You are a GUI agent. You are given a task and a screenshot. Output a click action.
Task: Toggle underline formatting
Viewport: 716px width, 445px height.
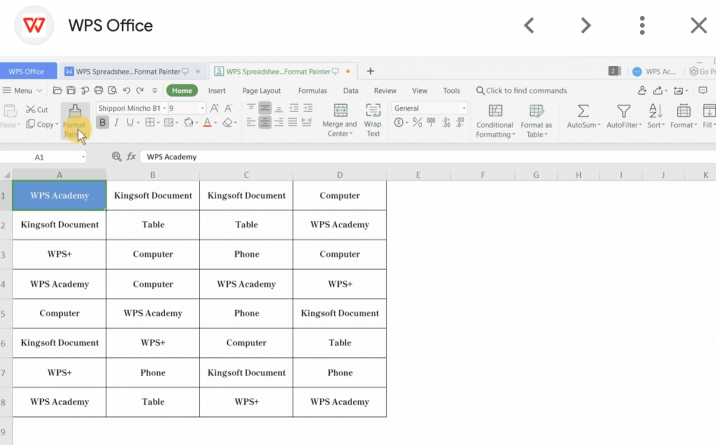[130, 123]
